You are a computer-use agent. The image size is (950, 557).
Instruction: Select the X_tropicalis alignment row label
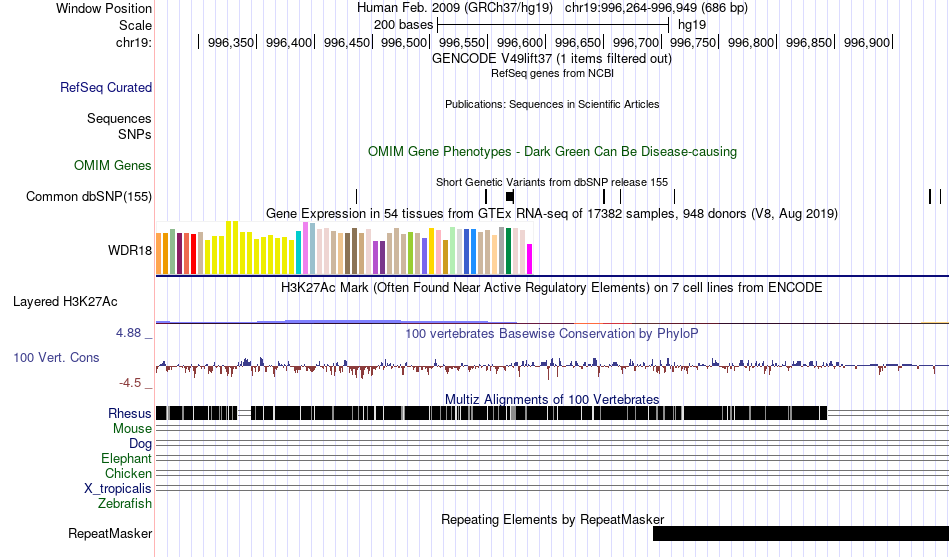click(118, 489)
